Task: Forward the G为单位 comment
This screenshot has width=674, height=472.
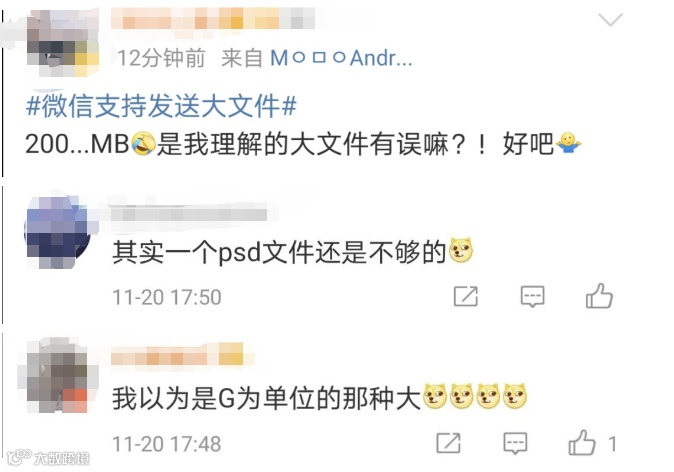Action: click(448, 443)
